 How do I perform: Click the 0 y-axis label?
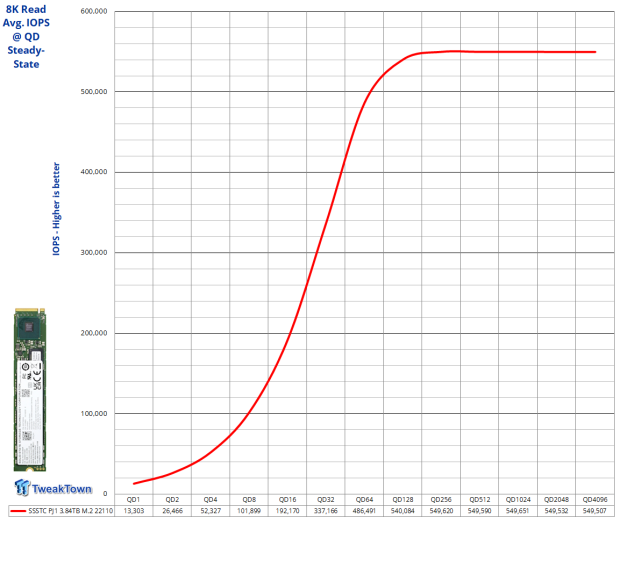(105, 493)
